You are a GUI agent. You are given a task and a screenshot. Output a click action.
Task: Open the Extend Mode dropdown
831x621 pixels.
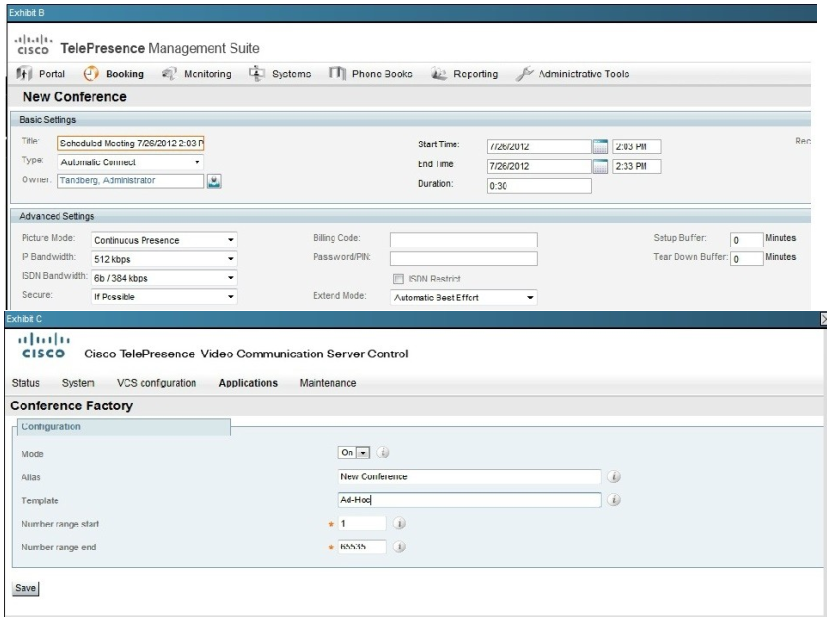point(463,297)
